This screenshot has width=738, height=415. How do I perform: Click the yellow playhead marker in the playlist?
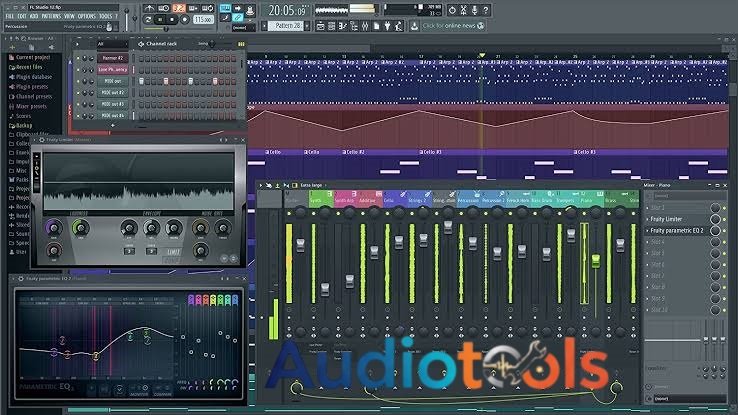[x=482, y=56]
